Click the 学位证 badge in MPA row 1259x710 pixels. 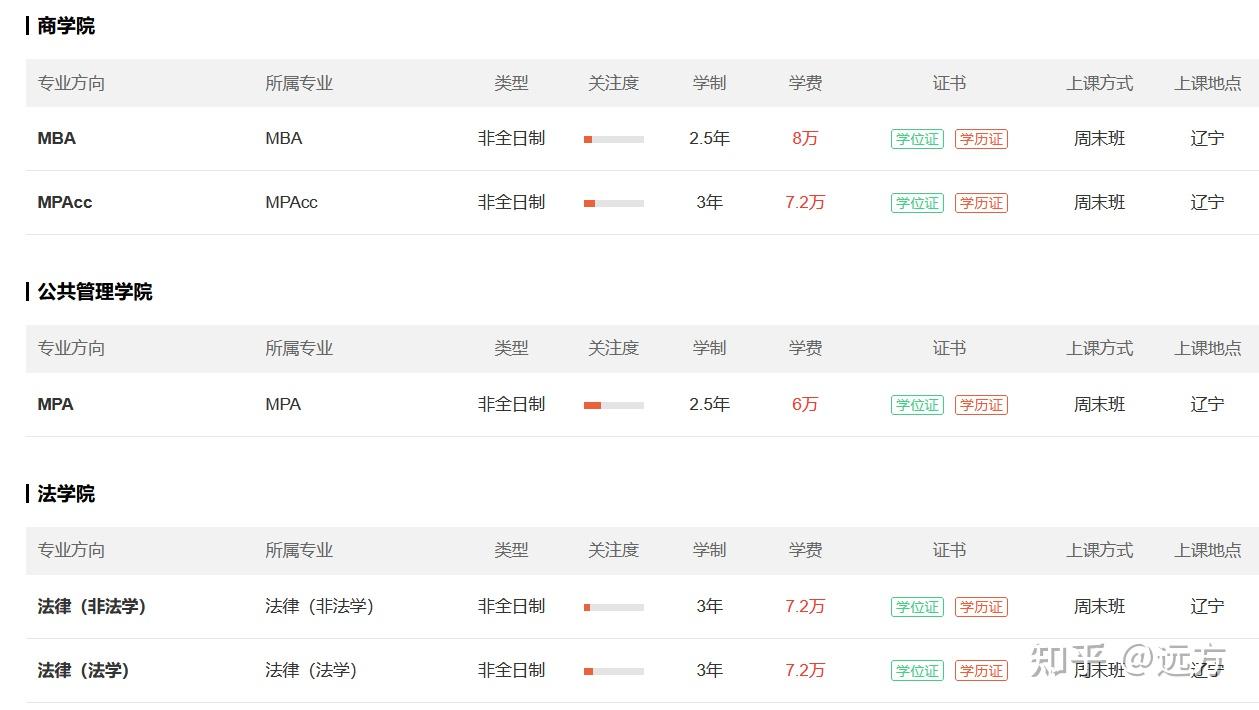point(917,405)
